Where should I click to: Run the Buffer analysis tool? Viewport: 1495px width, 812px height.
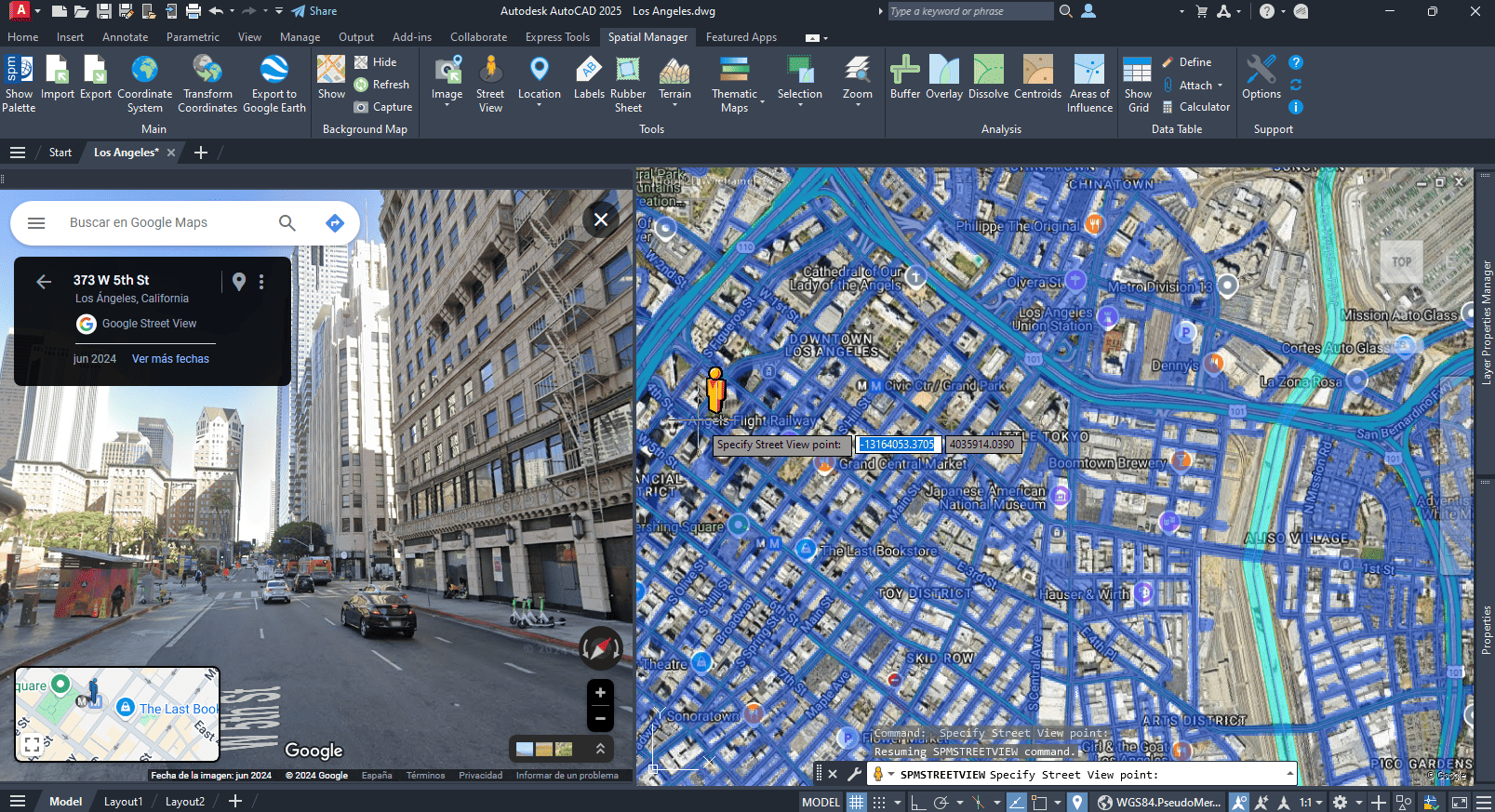[905, 76]
